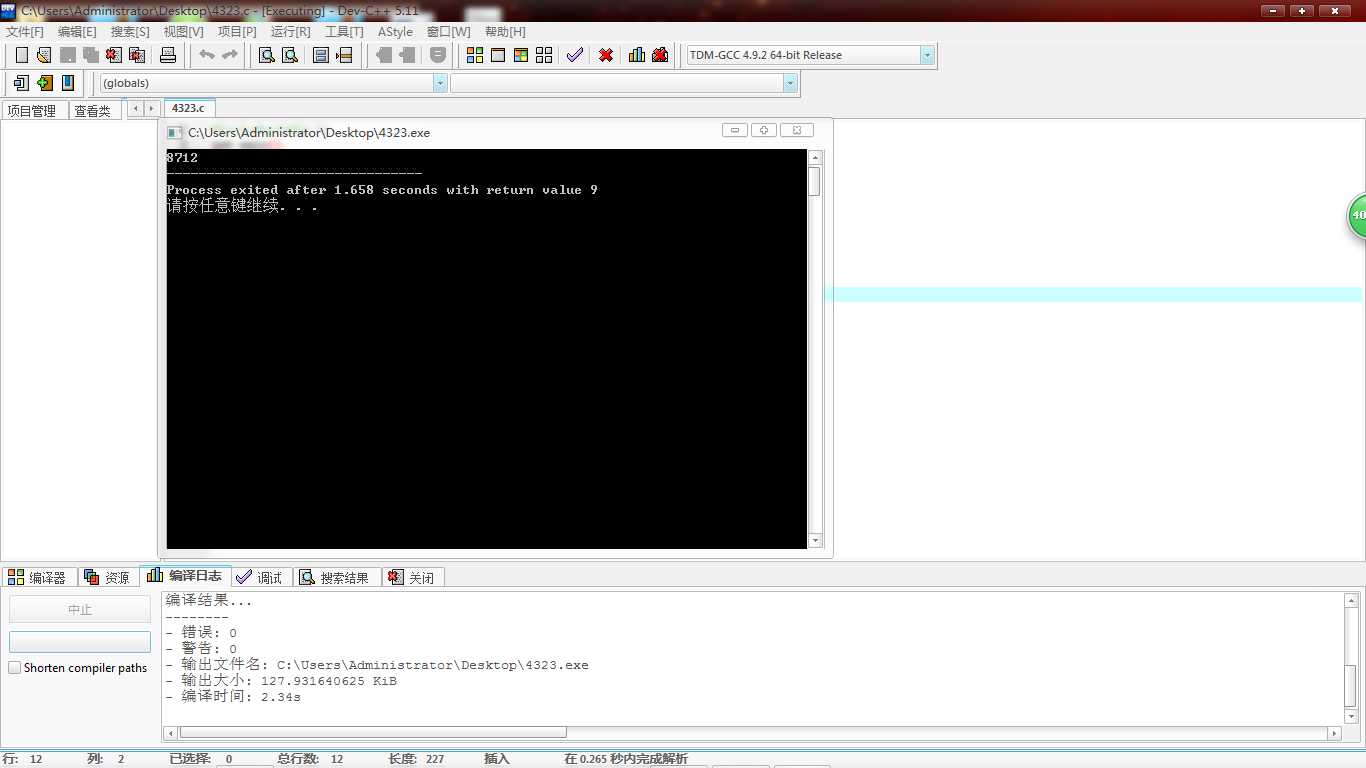Switch to the 4323.c editor tab
This screenshot has width=1366, height=768.
[x=188, y=108]
